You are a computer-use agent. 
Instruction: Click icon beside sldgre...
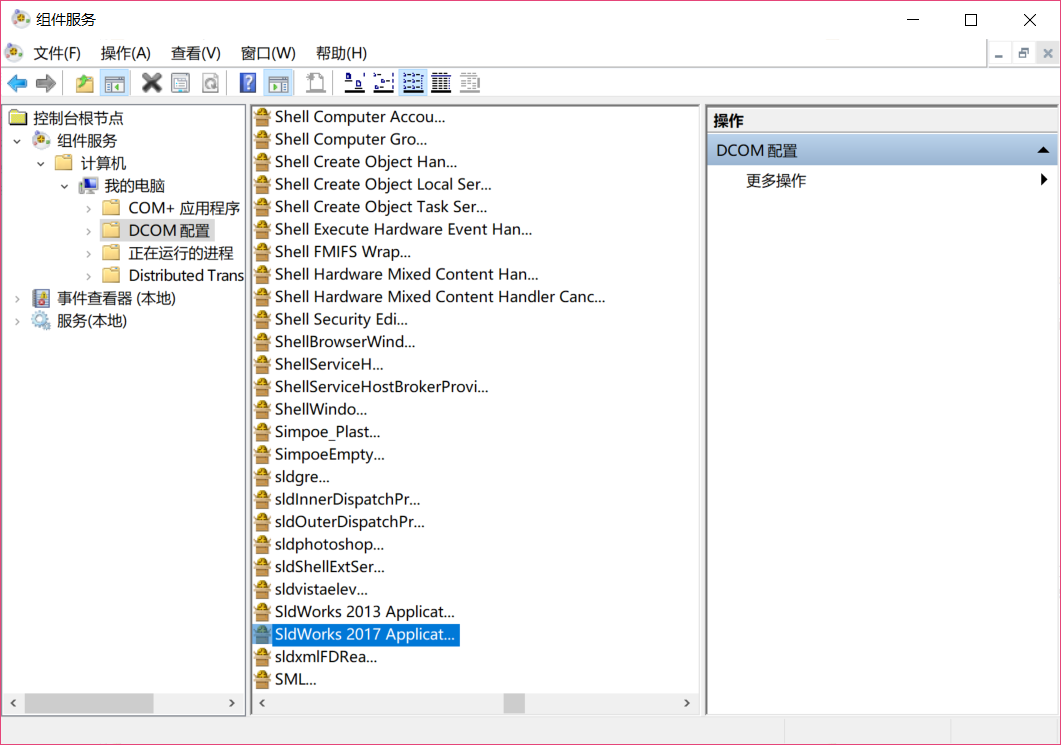click(x=263, y=477)
